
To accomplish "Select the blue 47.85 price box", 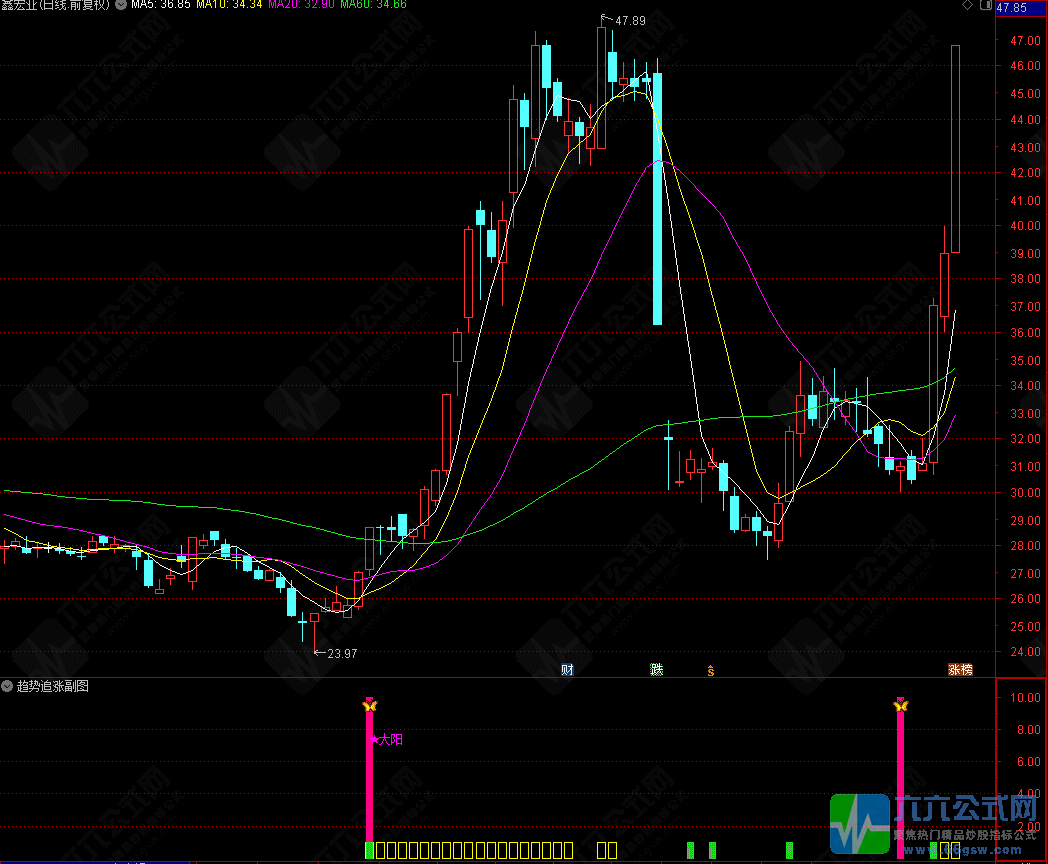I will pyautogui.click(x=1021, y=7).
